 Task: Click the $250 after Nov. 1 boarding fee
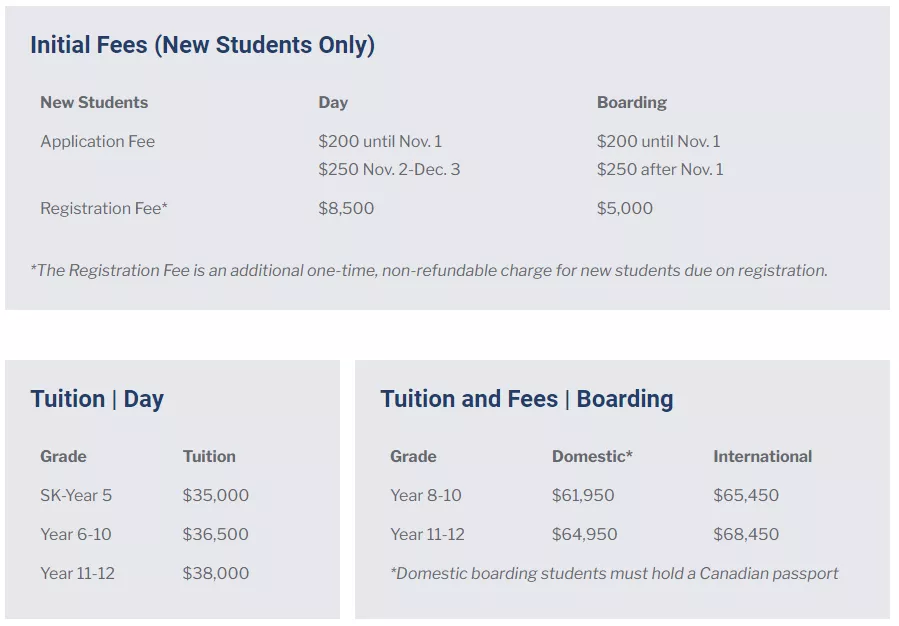tap(660, 170)
